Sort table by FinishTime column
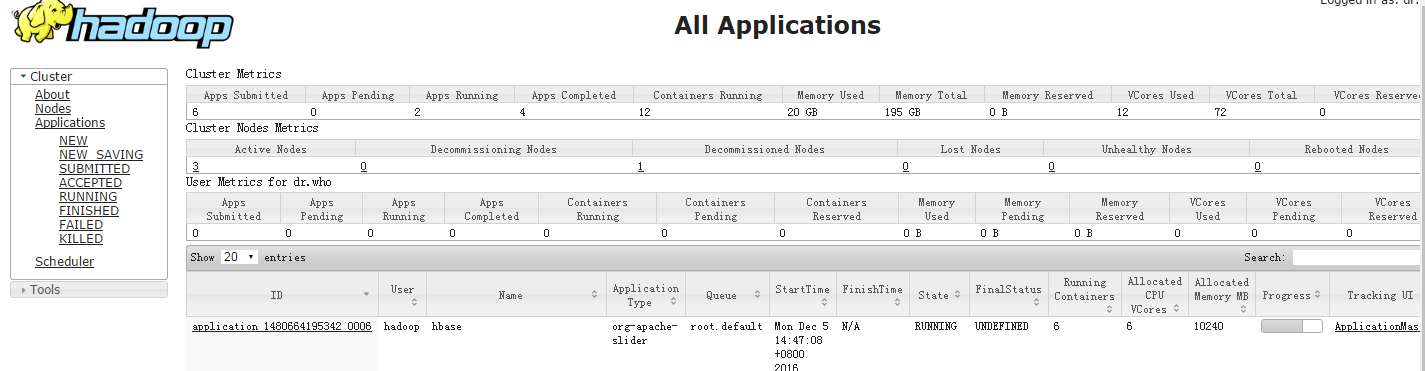The height and width of the screenshot is (371, 1425). 872,295
